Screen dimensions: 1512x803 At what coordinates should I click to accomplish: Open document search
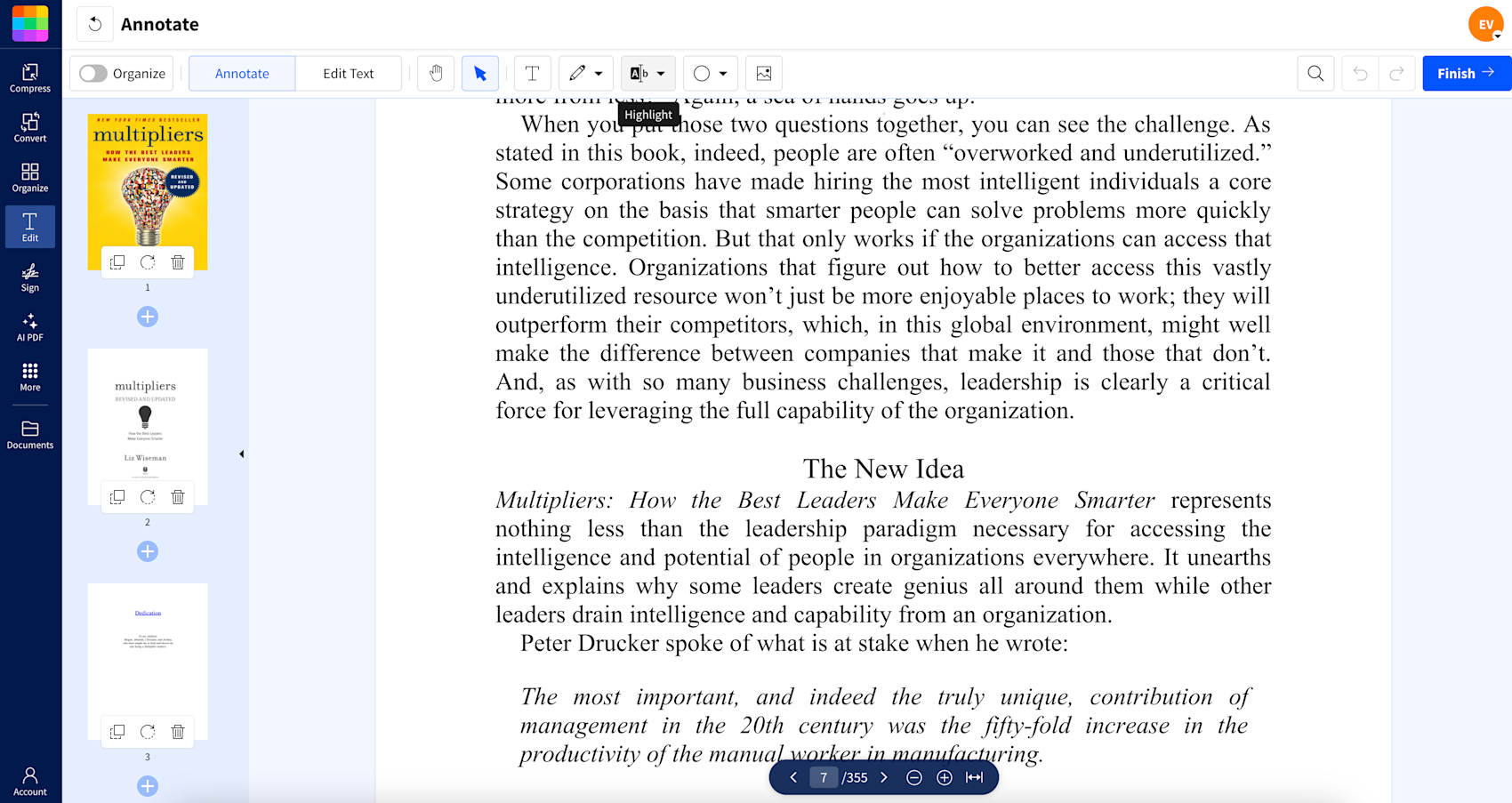click(x=1315, y=73)
